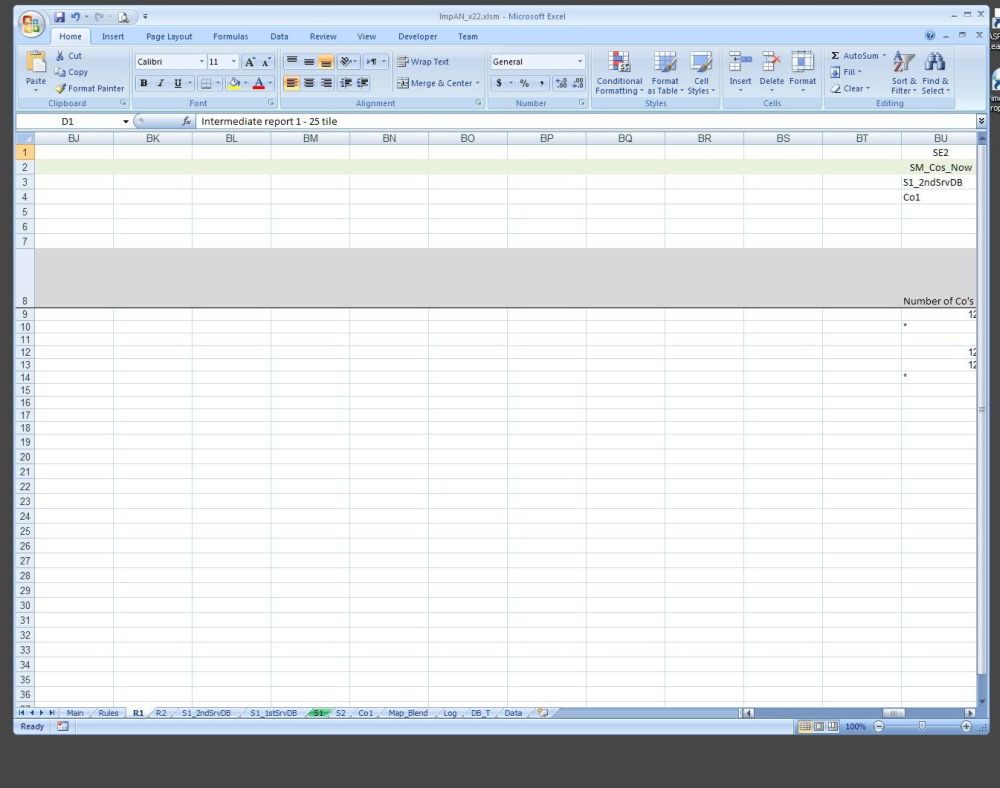Click the AutoSum button
Viewport: 1000px width, 788px height.
pos(858,56)
